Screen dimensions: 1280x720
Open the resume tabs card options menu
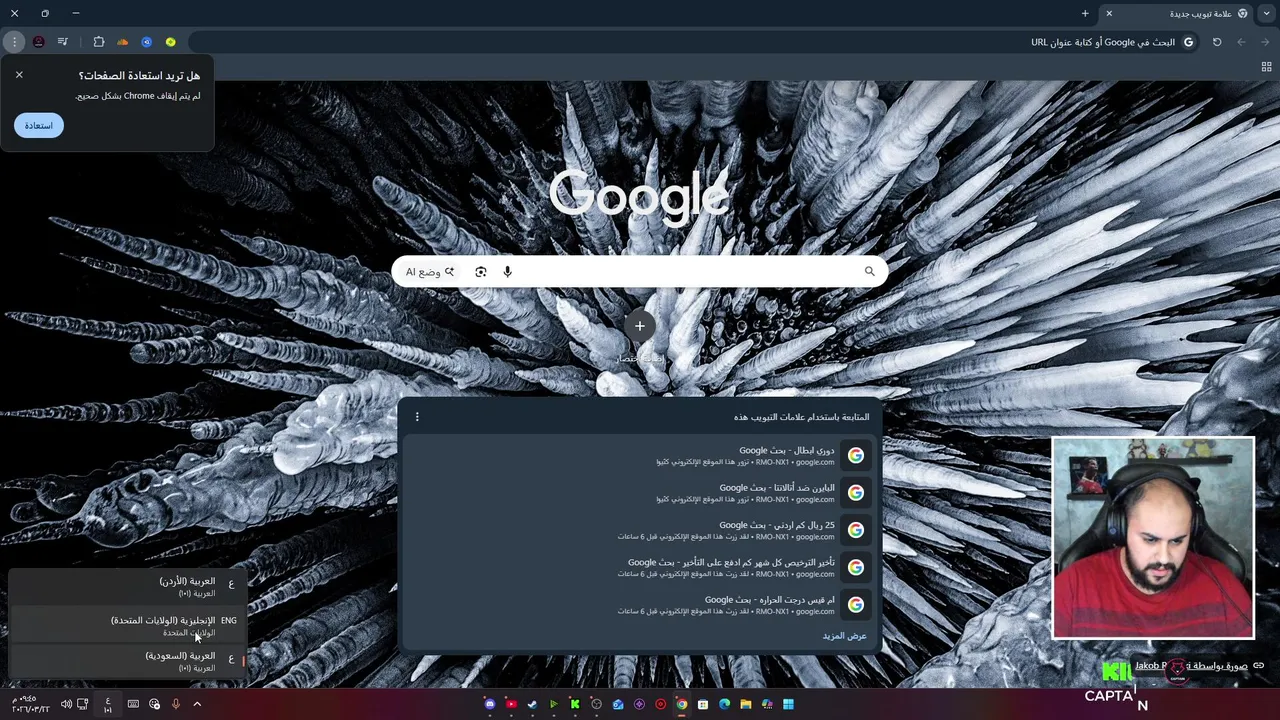tap(417, 417)
